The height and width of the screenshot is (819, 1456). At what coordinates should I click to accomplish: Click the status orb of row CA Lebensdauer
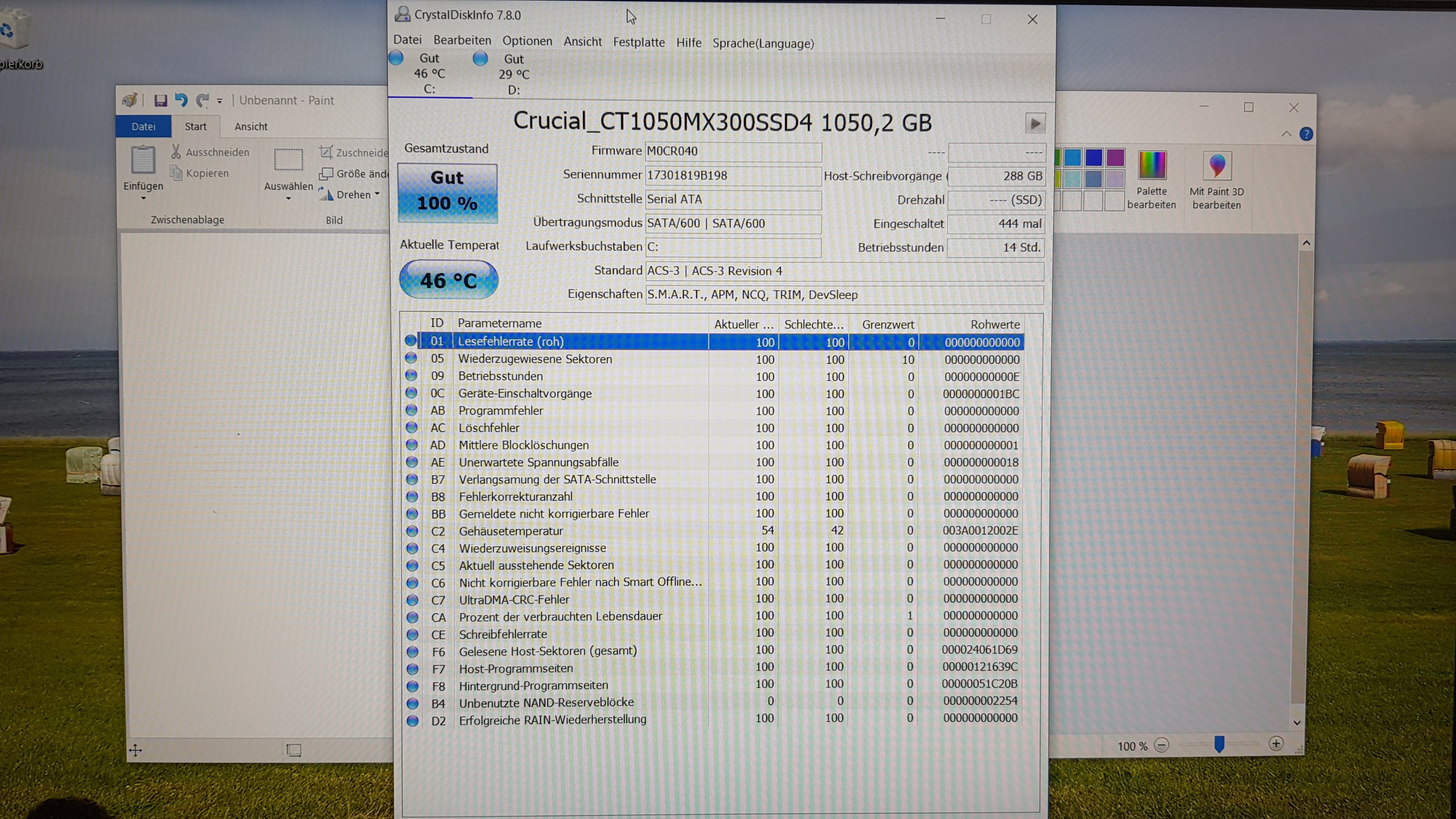pyautogui.click(x=413, y=617)
